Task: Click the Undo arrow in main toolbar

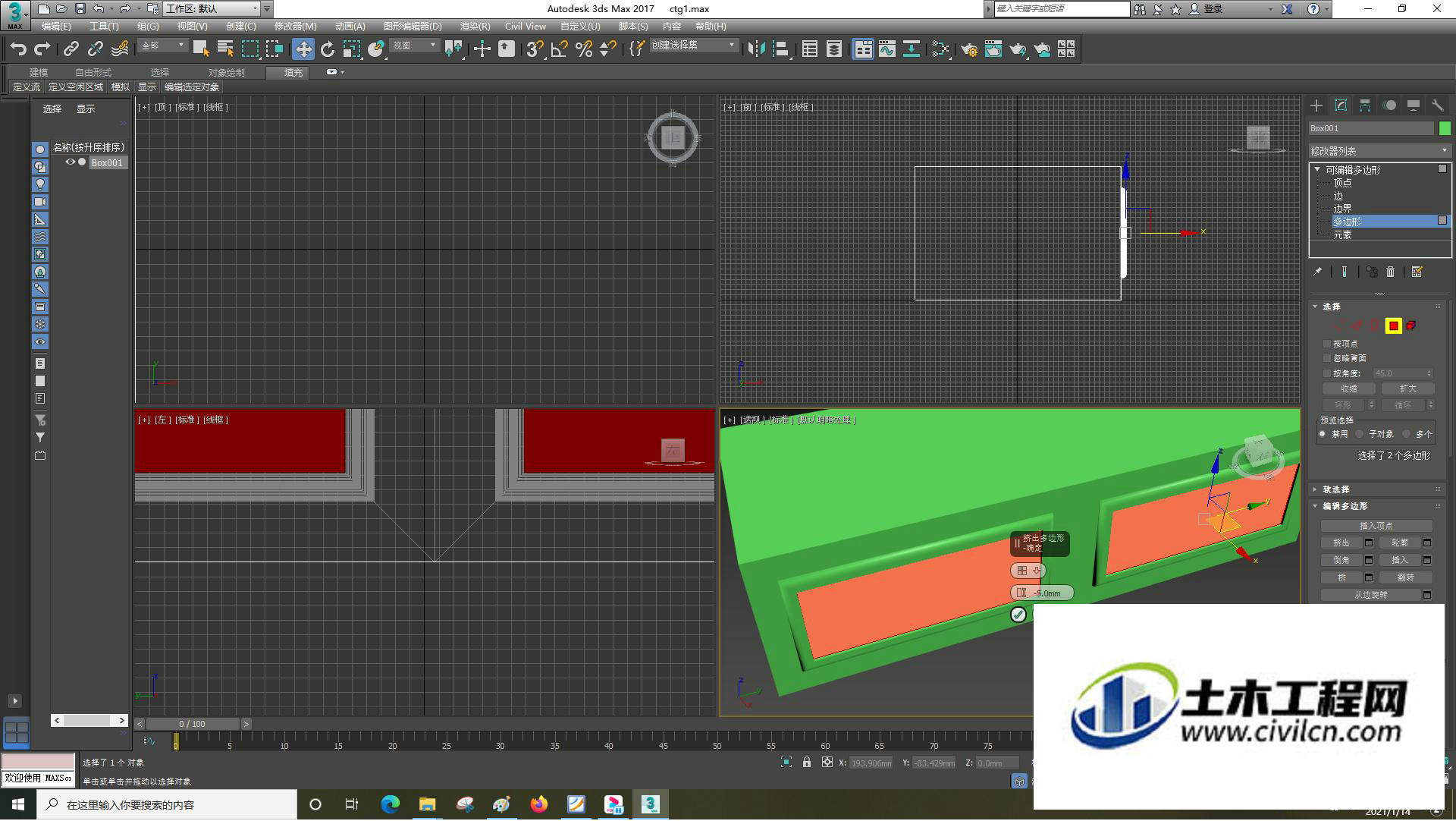Action: (x=18, y=49)
